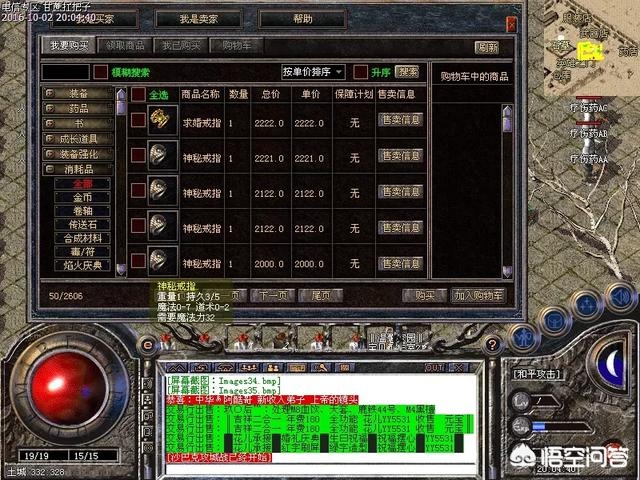Click the 搜索 search button
Image resolution: width=640 pixels, height=480 pixels.
click(407, 72)
